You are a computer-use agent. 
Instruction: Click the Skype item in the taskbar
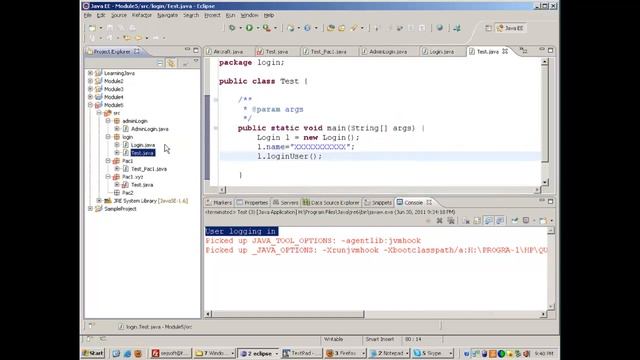pyautogui.click(x=433, y=353)
